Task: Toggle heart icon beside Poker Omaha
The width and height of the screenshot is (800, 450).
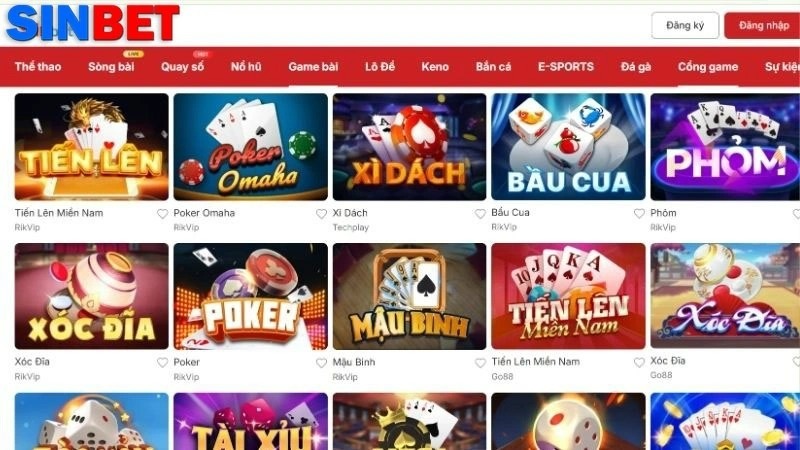Action: tap(321, 214)
